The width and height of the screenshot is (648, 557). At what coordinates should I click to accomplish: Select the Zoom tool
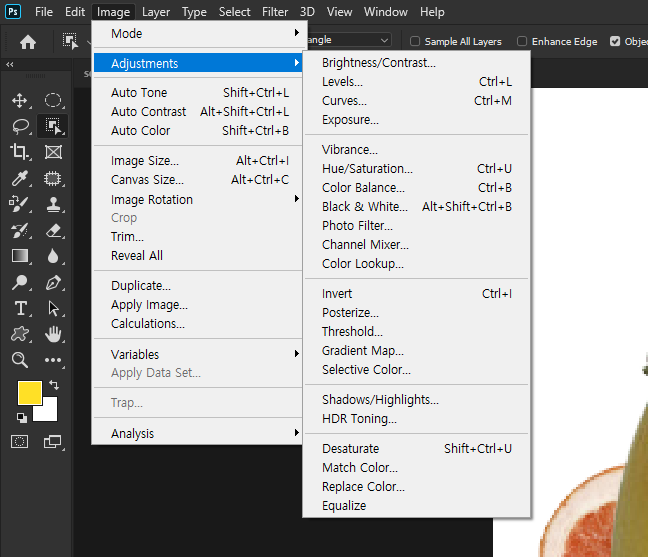pyautogui.click(x=19, y=360)
